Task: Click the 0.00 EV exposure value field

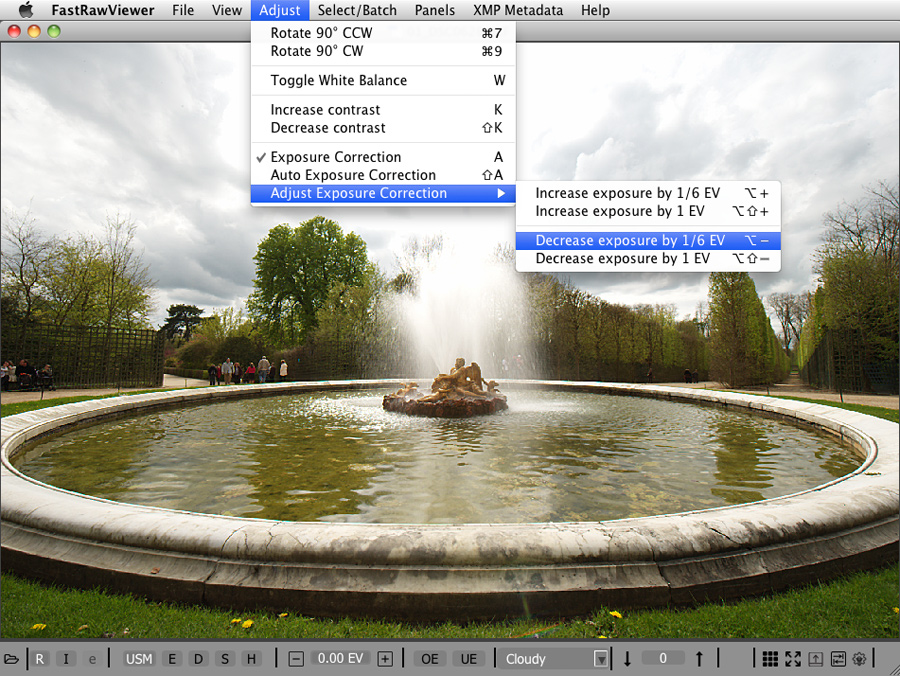Action: click(x=340, y=659)
